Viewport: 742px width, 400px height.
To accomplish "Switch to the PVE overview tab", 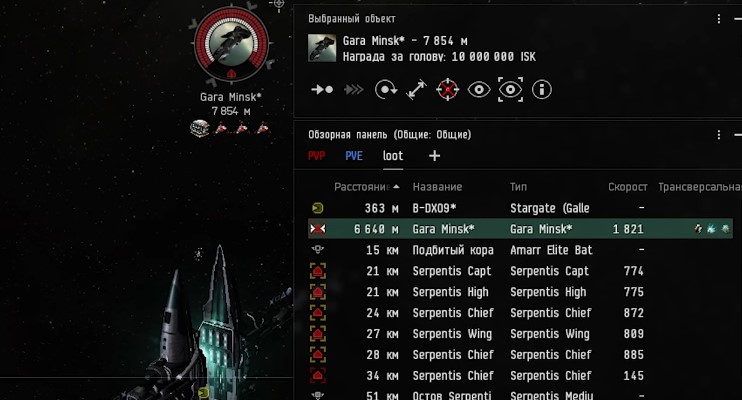I will (x=354, y=156).
